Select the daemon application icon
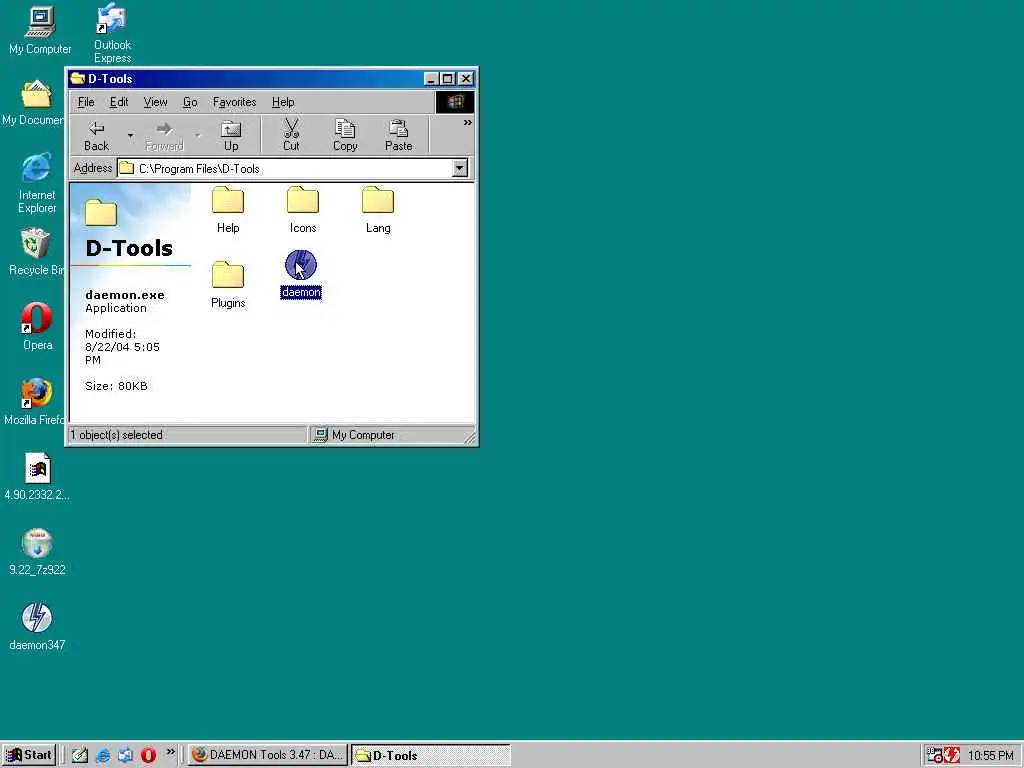1024x768 pixels. coord(301,274)
